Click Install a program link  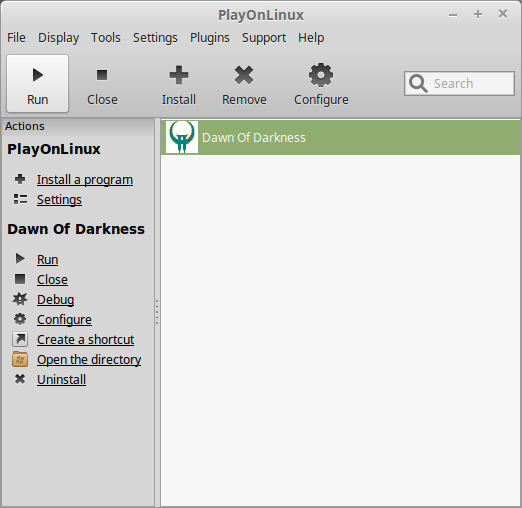coord(85,180)
